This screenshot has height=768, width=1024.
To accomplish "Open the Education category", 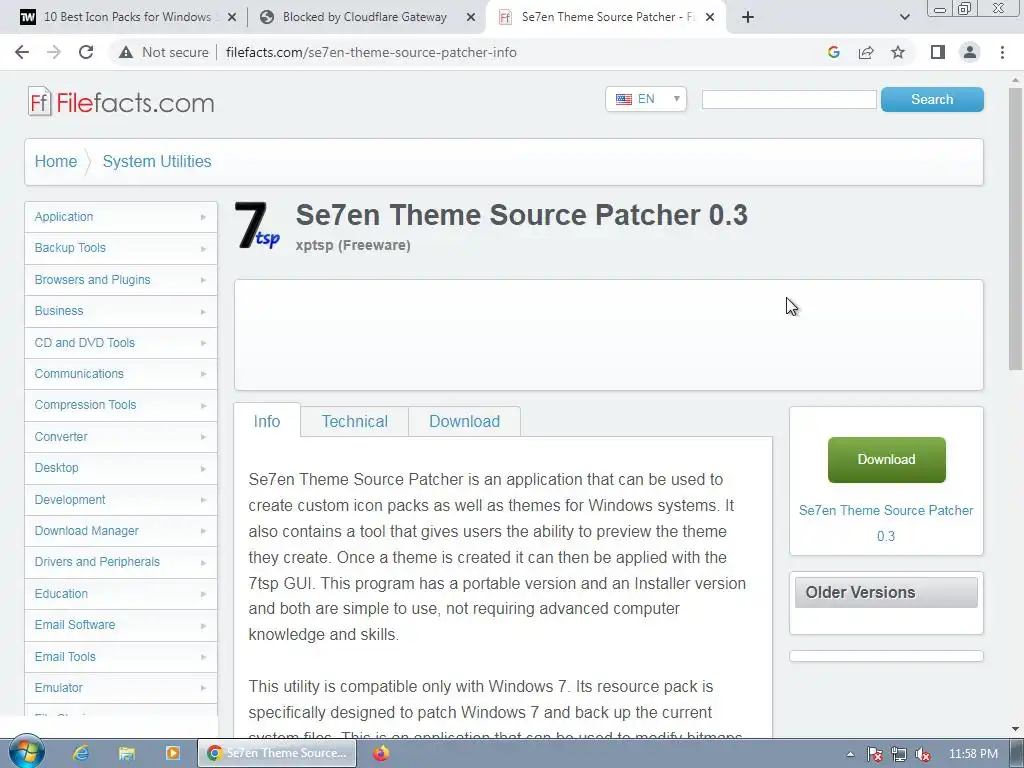I will point(121,594).
